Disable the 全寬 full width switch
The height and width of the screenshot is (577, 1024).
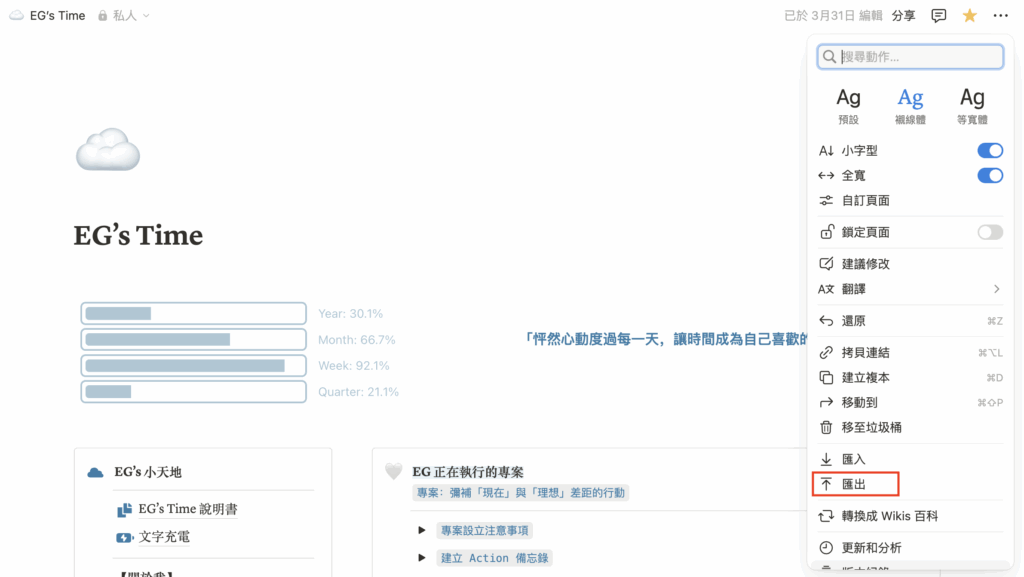(989, 176)
